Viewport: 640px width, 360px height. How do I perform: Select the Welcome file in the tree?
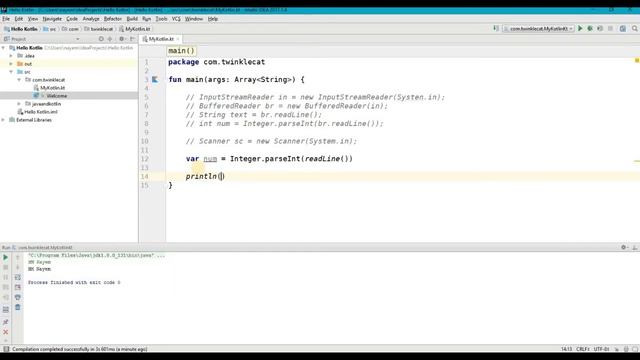click(56, 96)
